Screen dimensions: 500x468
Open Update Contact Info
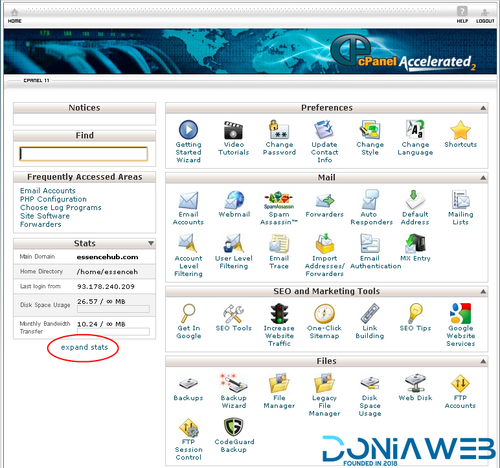[324, 141]
